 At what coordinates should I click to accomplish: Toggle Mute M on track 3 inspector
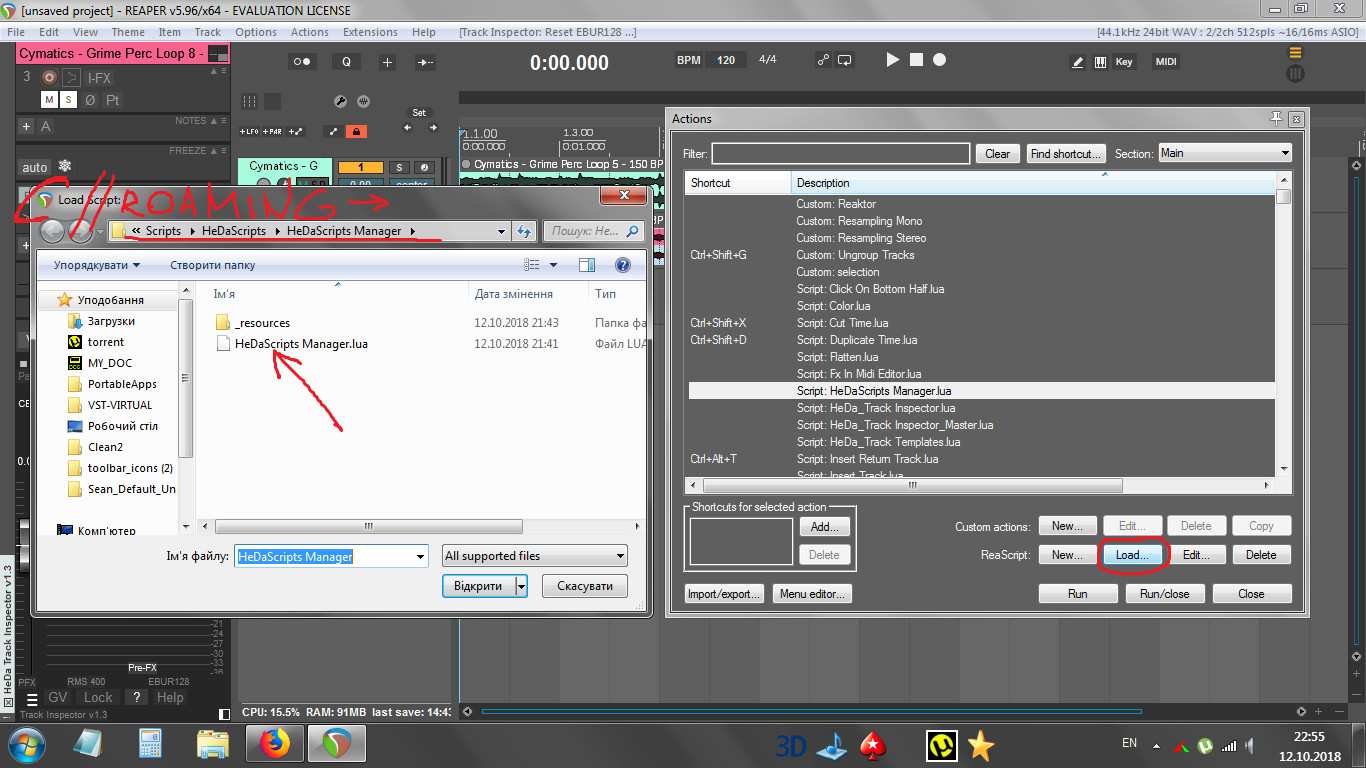pos(49,100)
